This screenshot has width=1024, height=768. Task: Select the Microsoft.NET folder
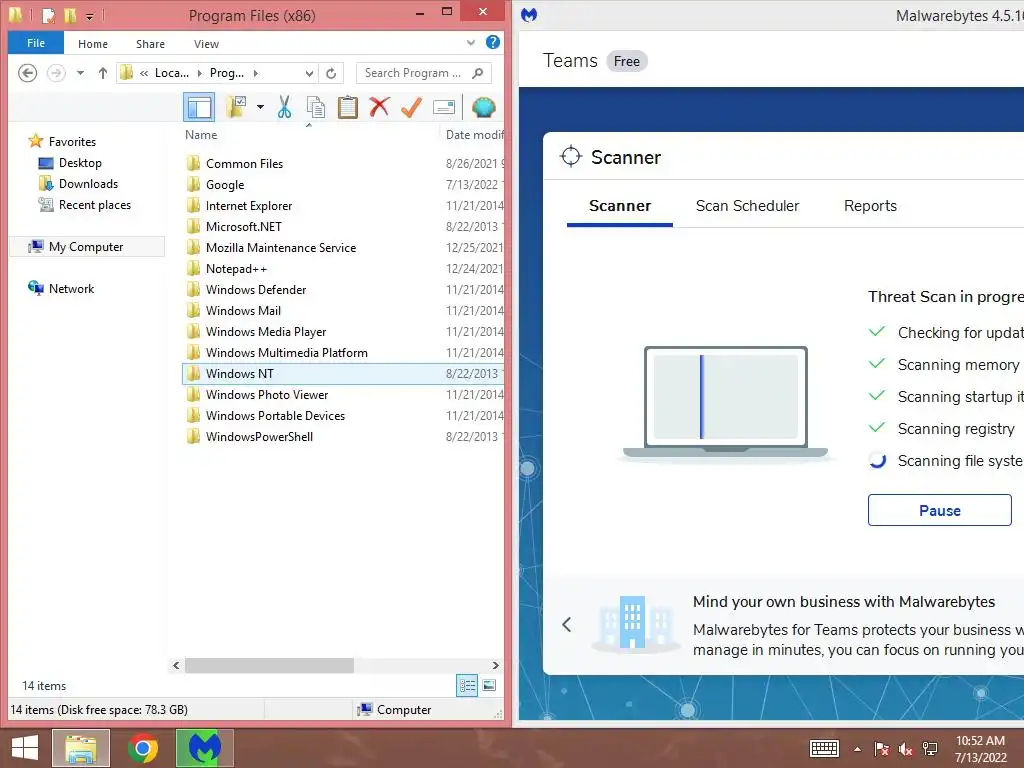point(243,227)
